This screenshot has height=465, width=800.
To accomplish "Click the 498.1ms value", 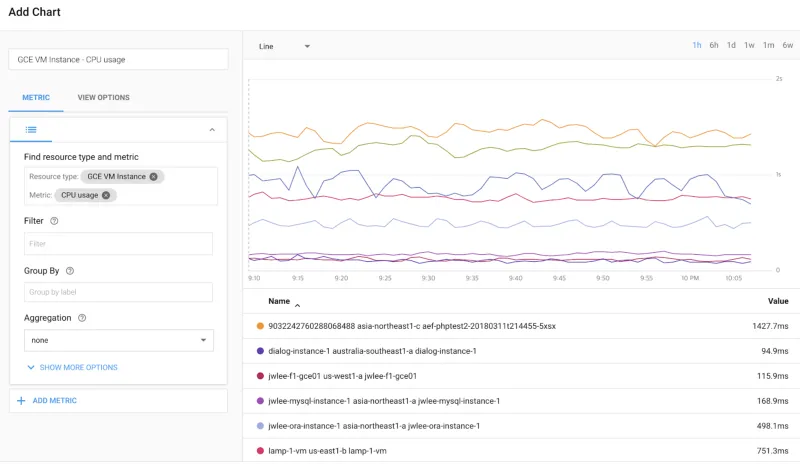I will point(773,426).
